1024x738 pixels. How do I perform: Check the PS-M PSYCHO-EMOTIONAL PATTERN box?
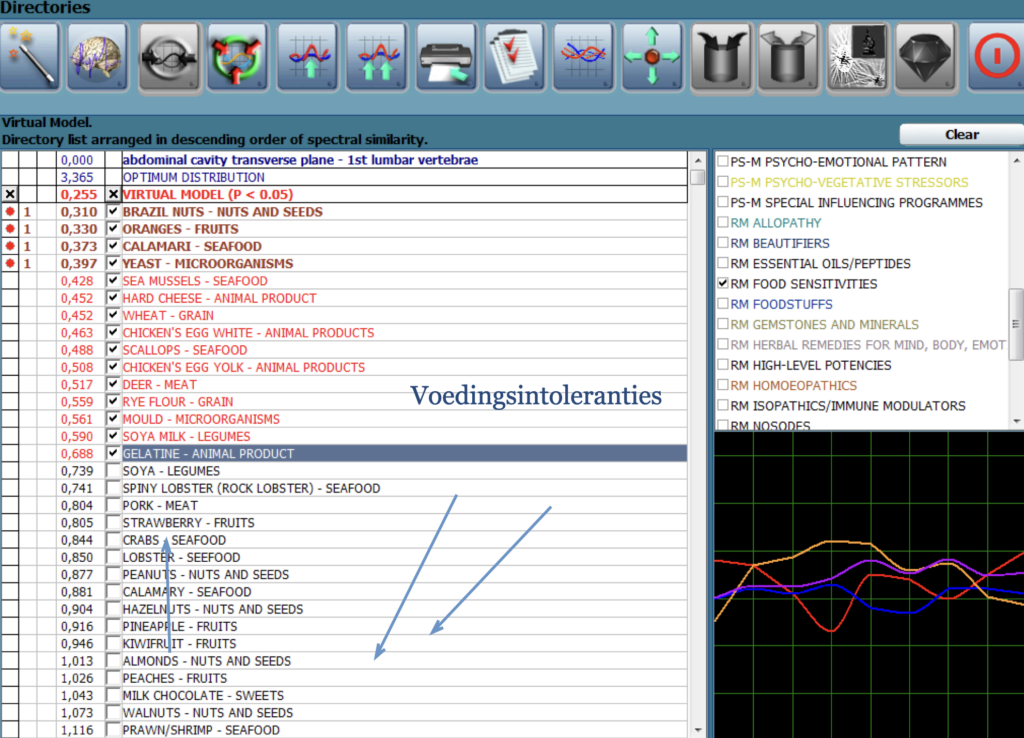pos(723,162)
